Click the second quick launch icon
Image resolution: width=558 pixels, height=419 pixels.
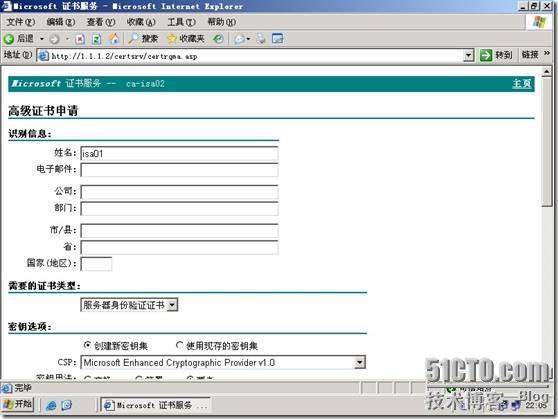pyautogui.click(x=67, y=405)
